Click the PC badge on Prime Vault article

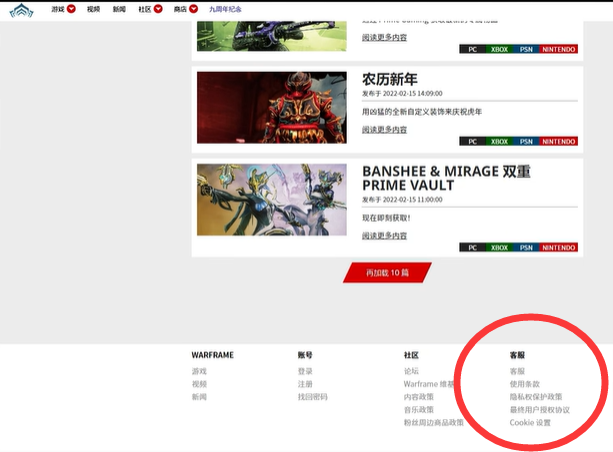pos(472,248)
